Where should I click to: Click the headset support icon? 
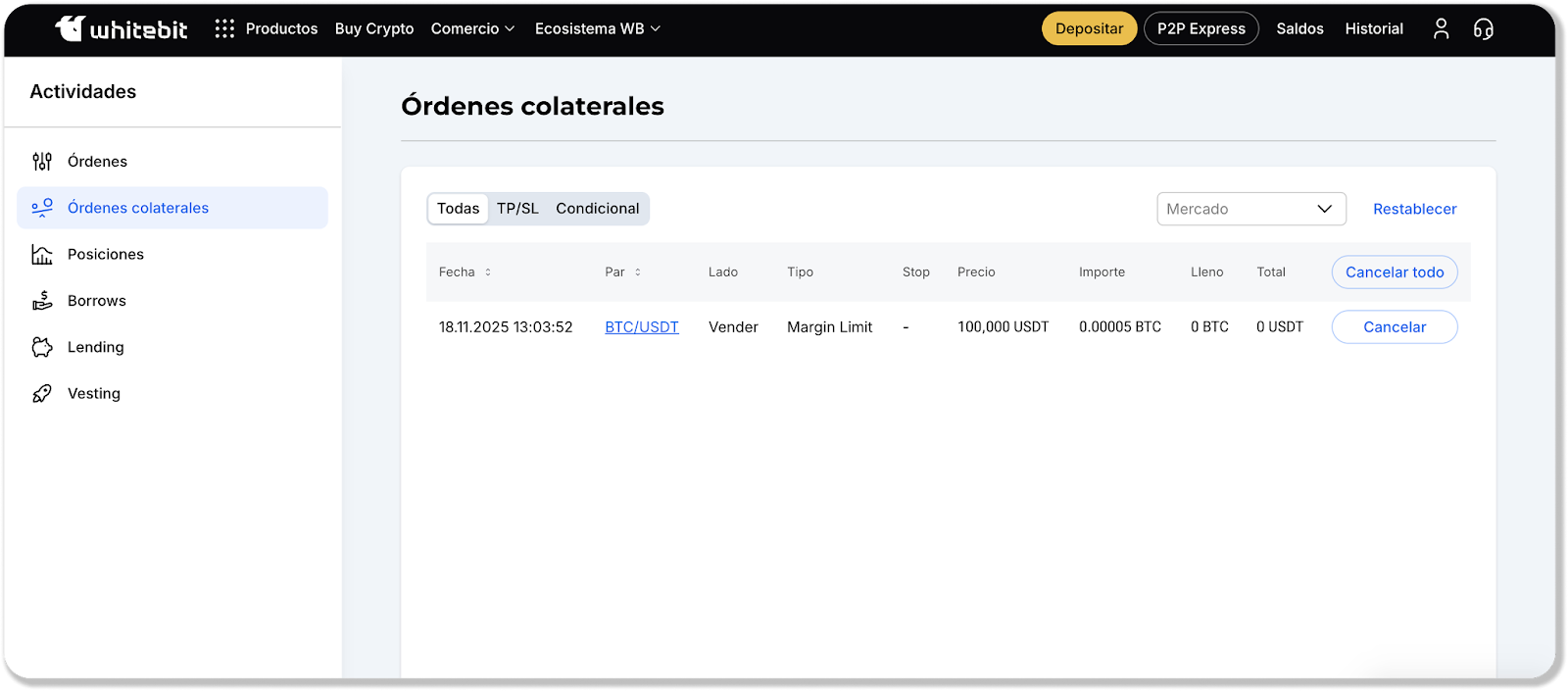coord(1483,29)
